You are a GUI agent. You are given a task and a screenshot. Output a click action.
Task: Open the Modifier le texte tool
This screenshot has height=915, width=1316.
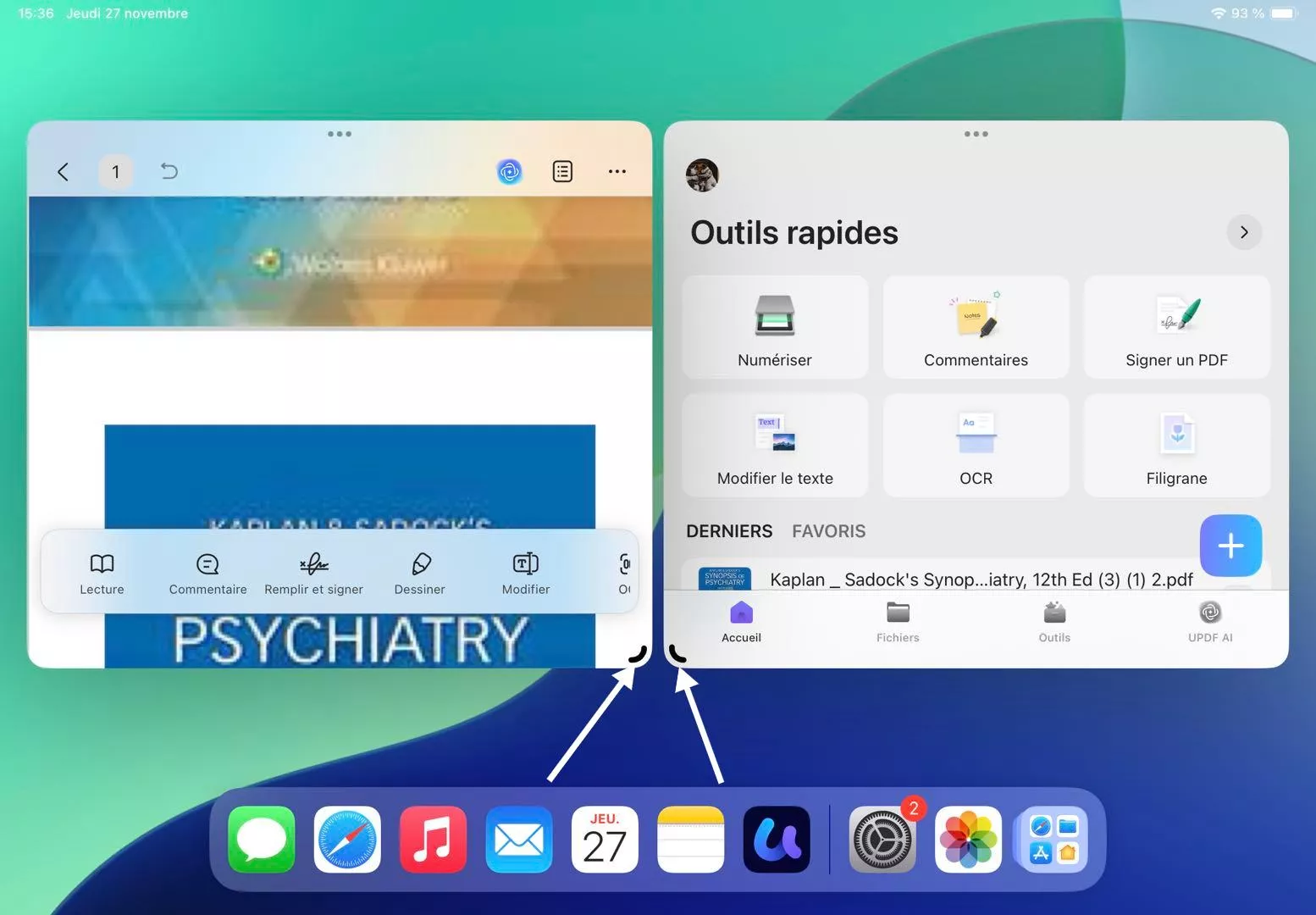775,446
